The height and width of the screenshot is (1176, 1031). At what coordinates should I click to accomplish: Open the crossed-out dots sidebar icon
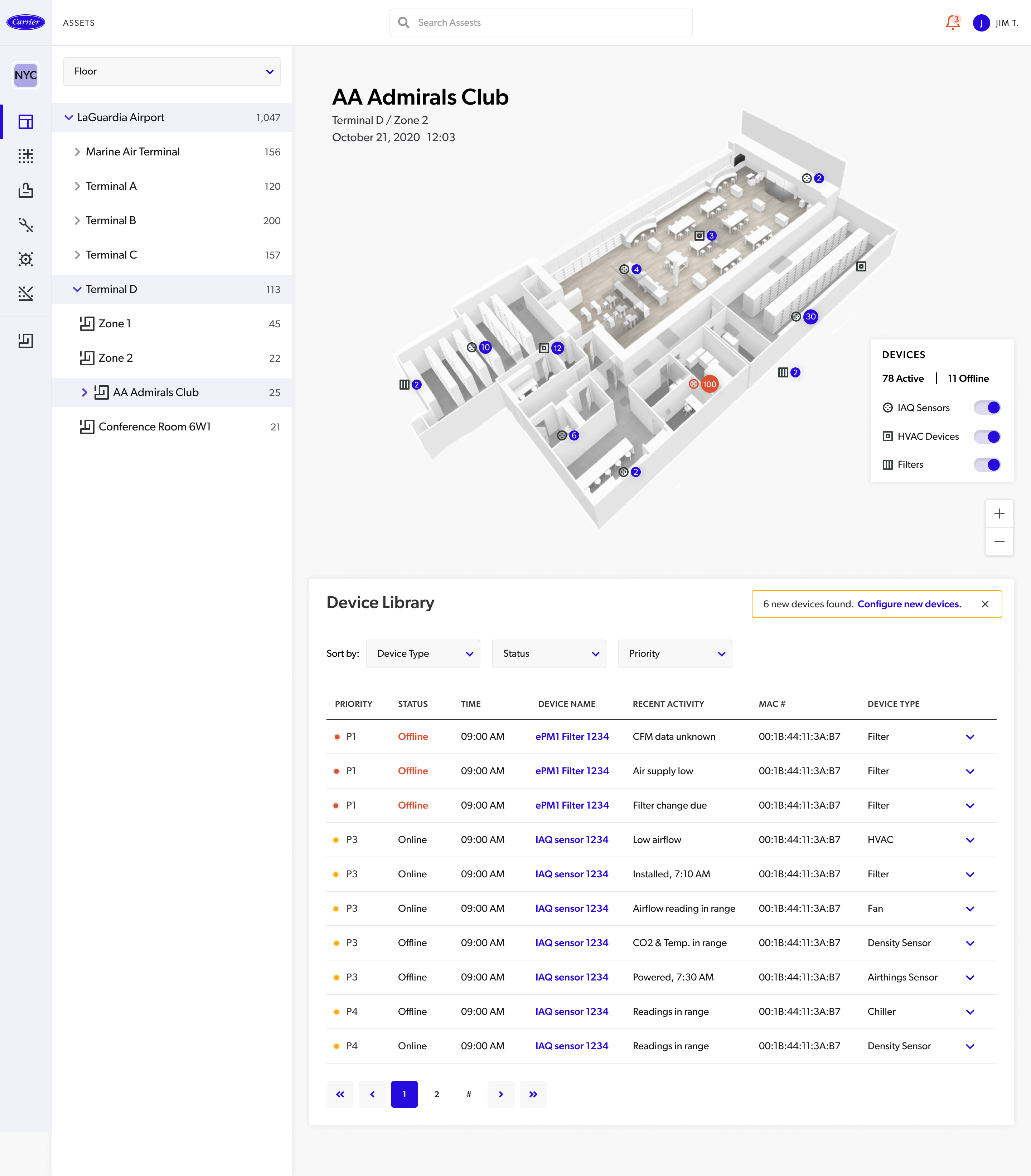click(x=25, y=293)
